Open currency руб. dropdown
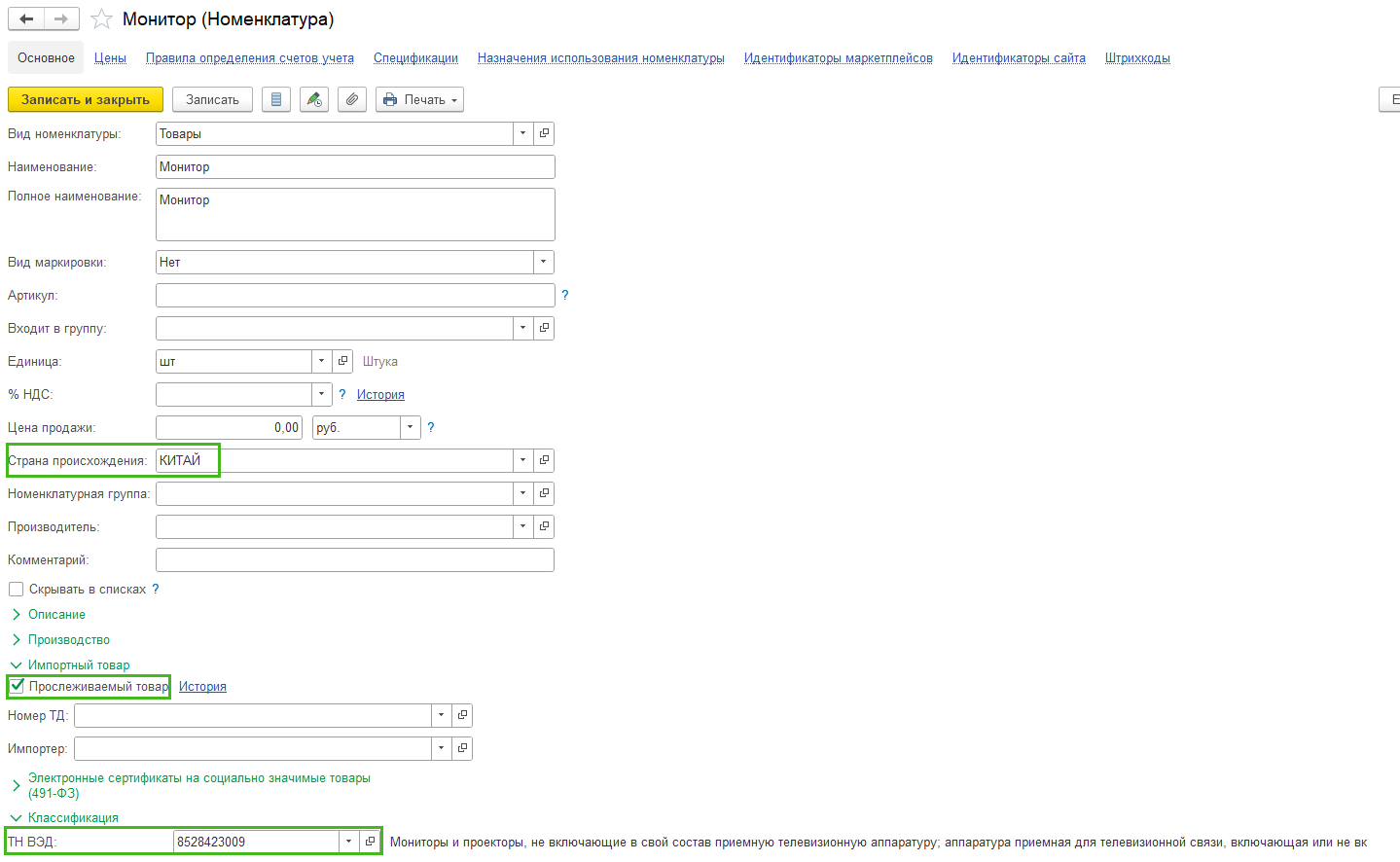The height and width of the screenshot is (862, 1400). click(x=410, y=427)
